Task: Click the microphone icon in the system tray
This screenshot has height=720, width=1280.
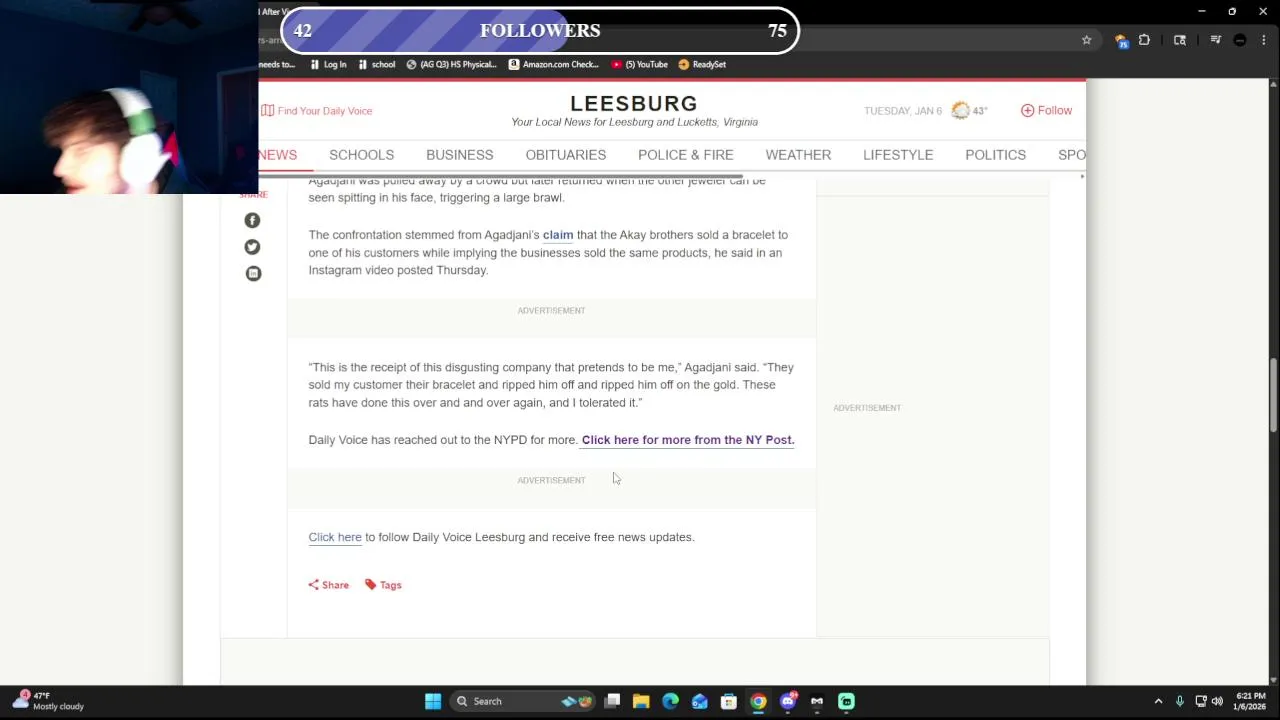Action: click(x=1180, y=701)
